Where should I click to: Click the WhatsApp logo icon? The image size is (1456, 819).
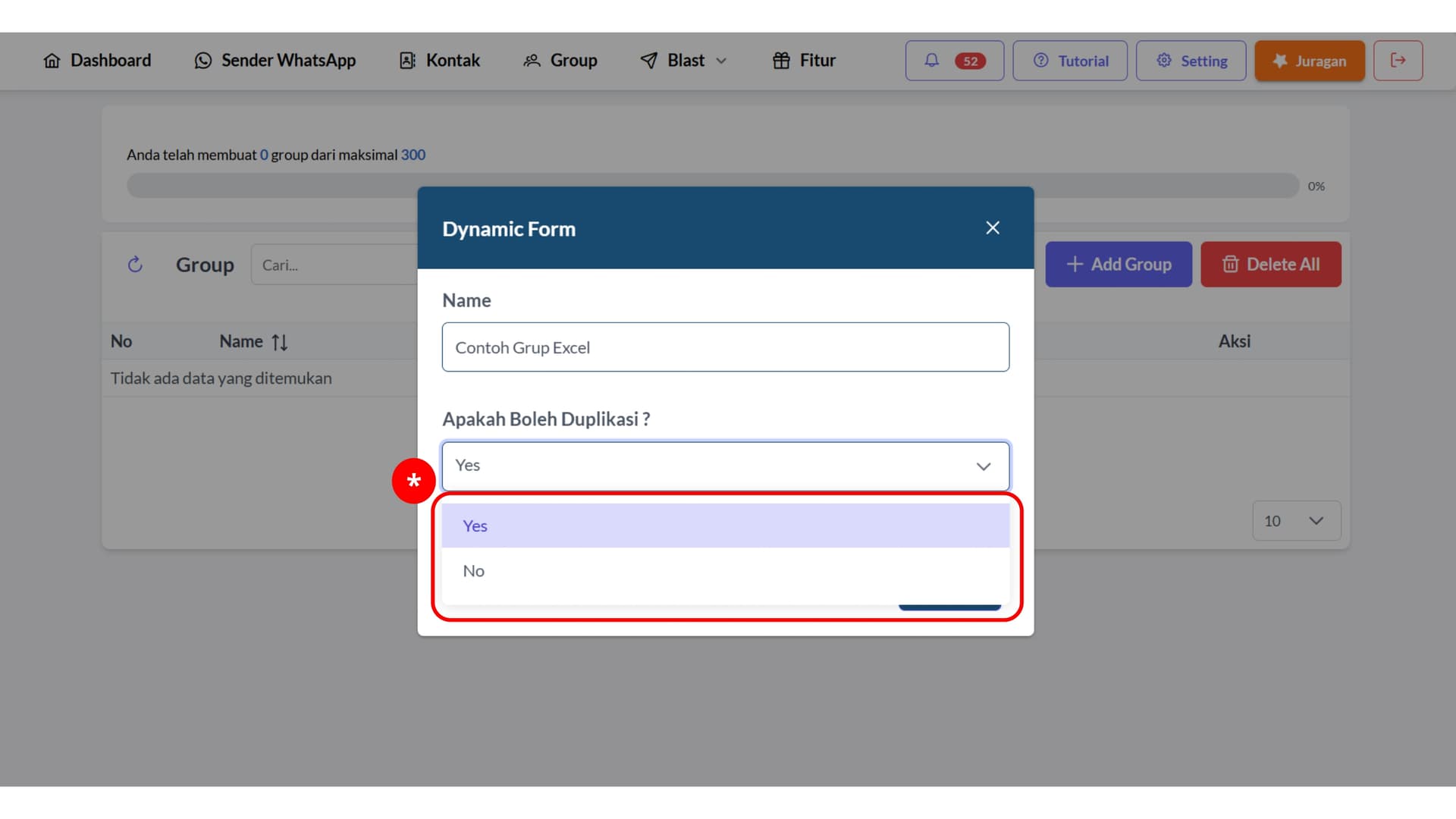(203, 61)
